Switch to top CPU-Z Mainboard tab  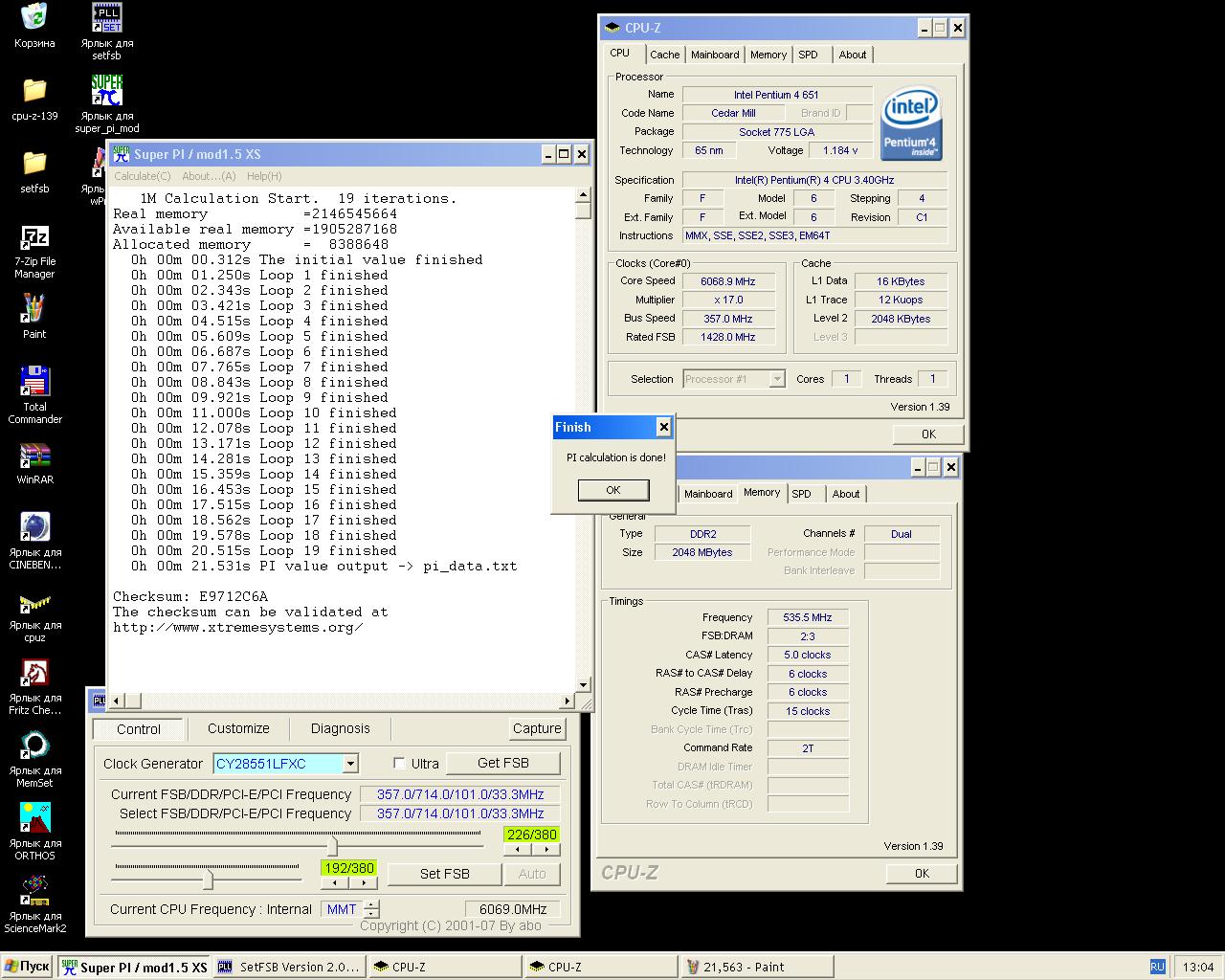pos(715,55)
